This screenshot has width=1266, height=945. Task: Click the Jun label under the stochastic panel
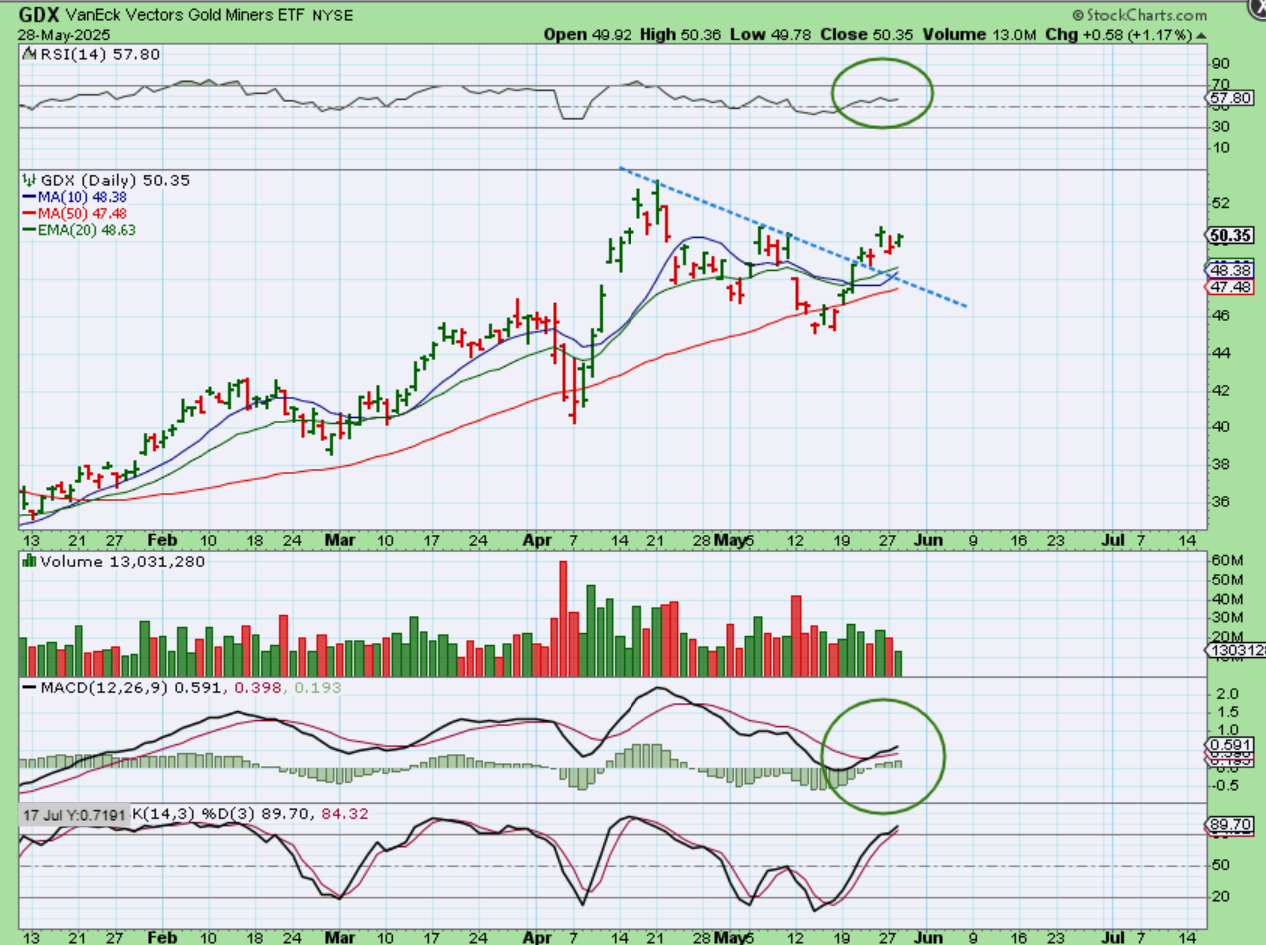tap(930, 937)
